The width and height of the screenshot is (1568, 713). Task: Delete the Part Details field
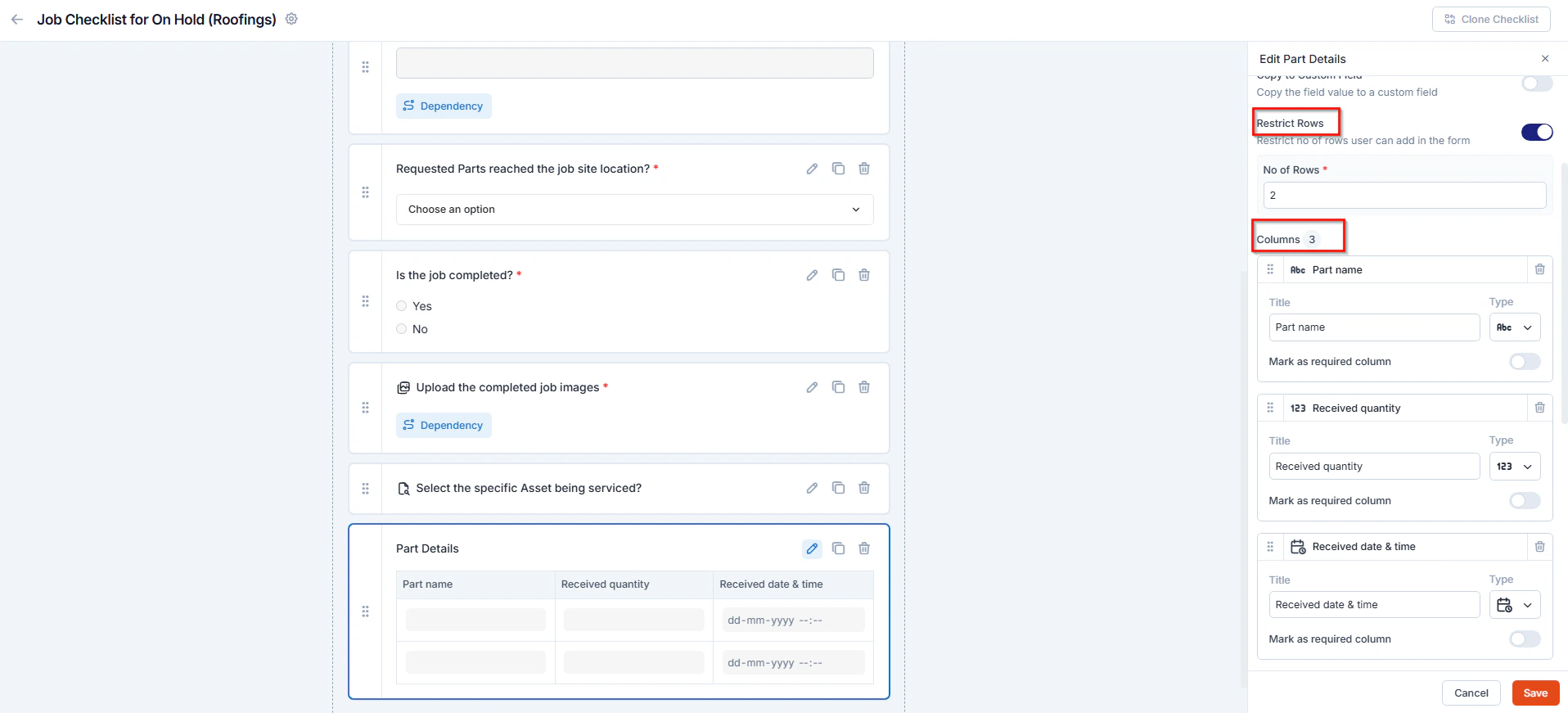click(864, 548)
